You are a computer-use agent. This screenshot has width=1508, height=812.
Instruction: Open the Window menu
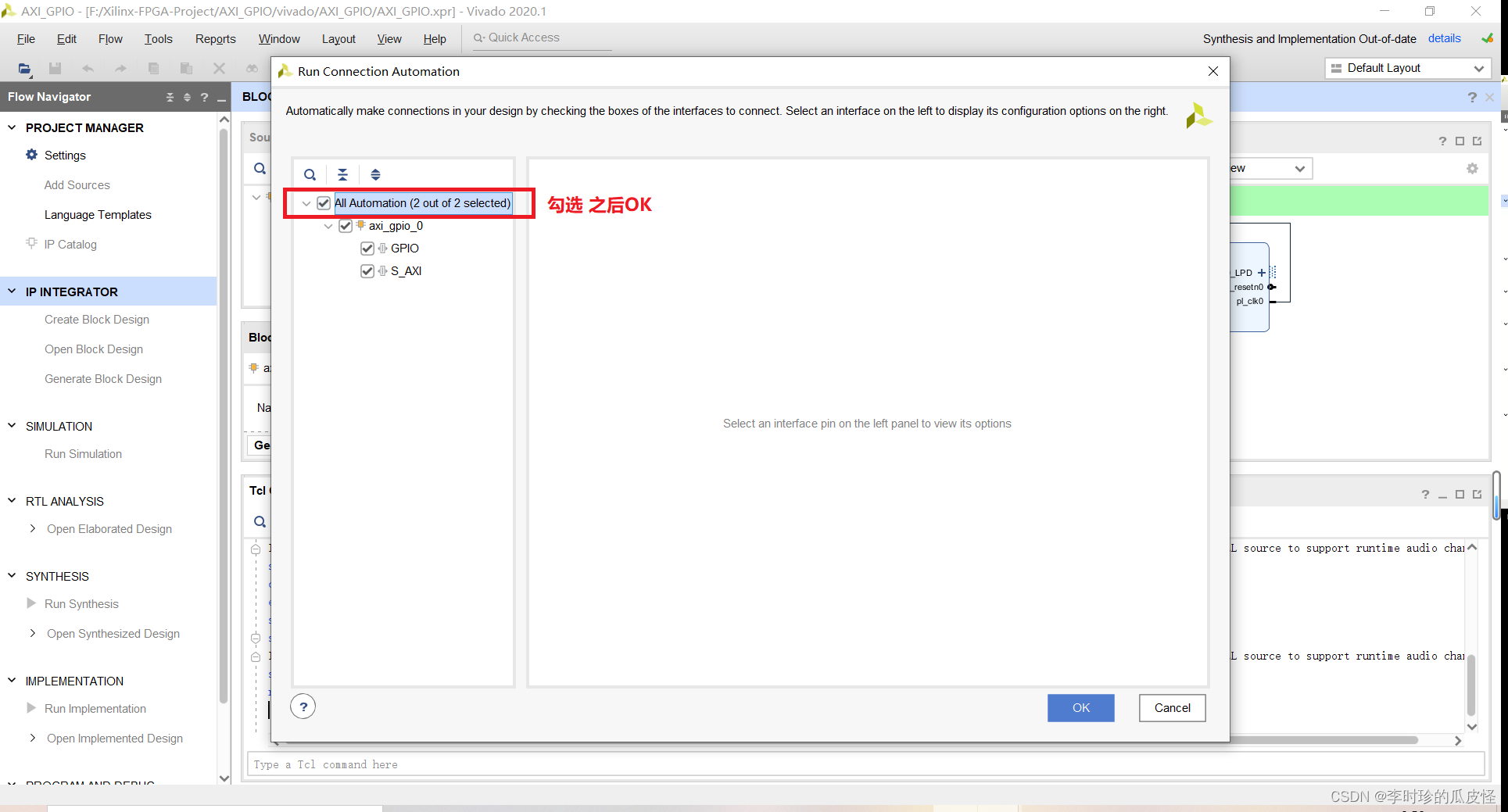click(279, 39)
